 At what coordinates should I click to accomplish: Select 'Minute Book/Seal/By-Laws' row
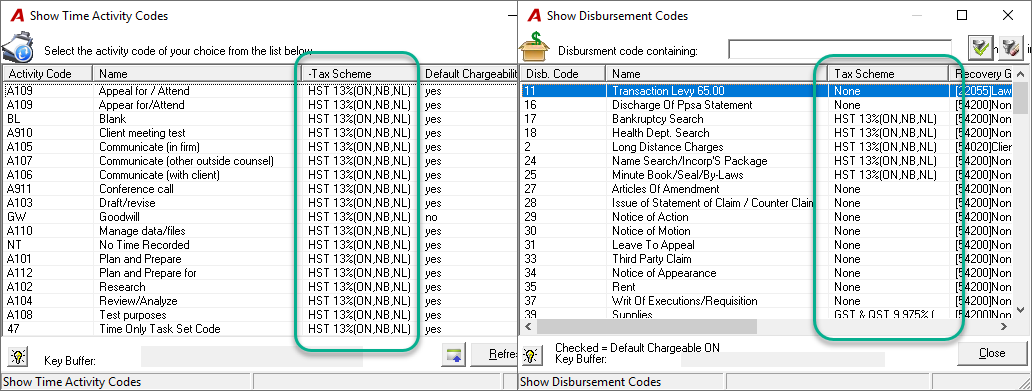click(x=767, y=174)
